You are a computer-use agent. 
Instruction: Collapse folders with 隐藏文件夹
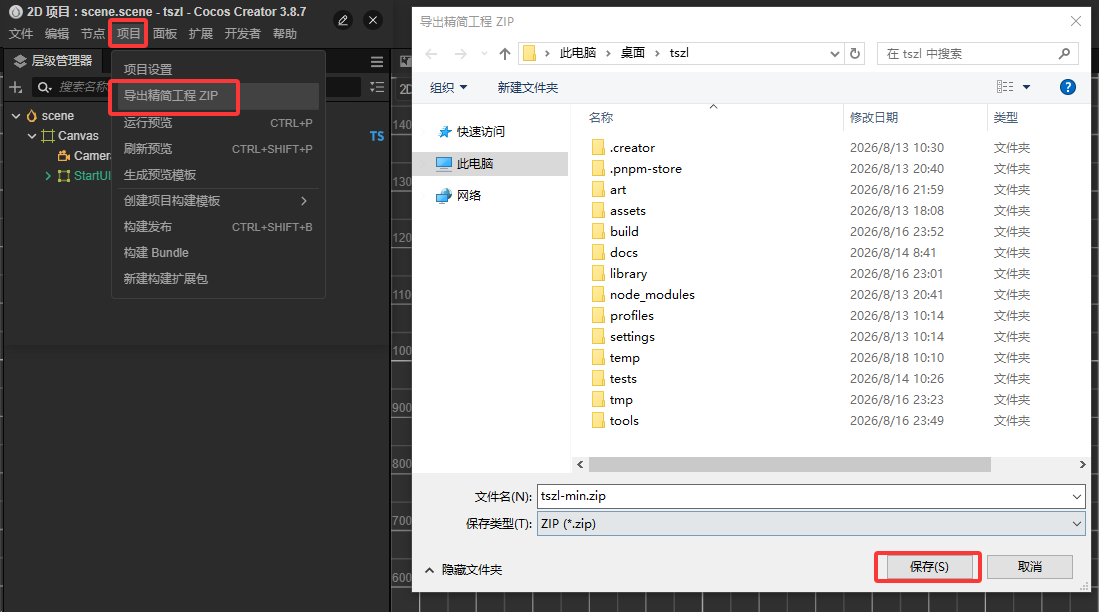point(463,570)
